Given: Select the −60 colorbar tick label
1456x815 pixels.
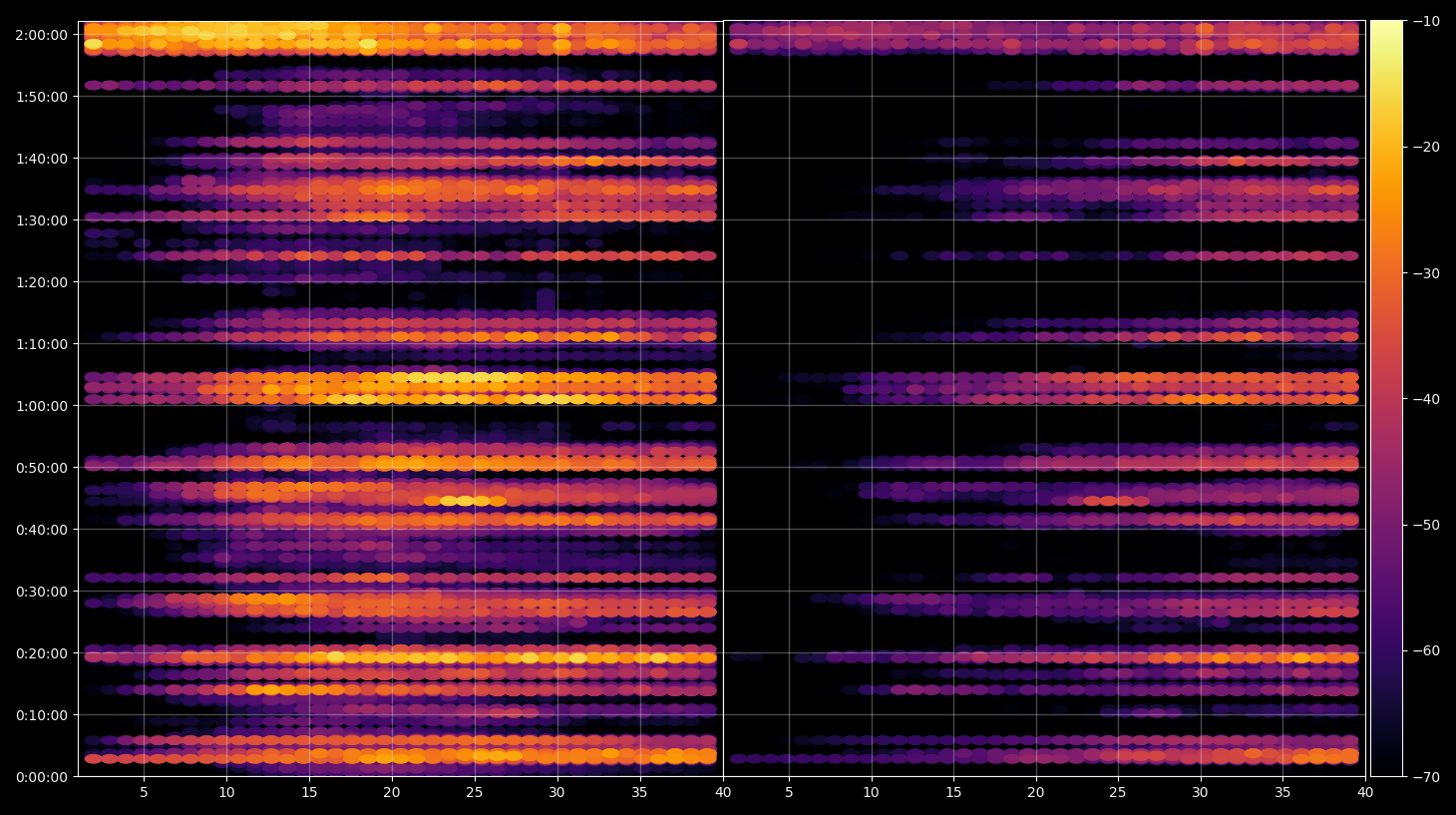Looking at the screenshot, I should click(1426, 650).
